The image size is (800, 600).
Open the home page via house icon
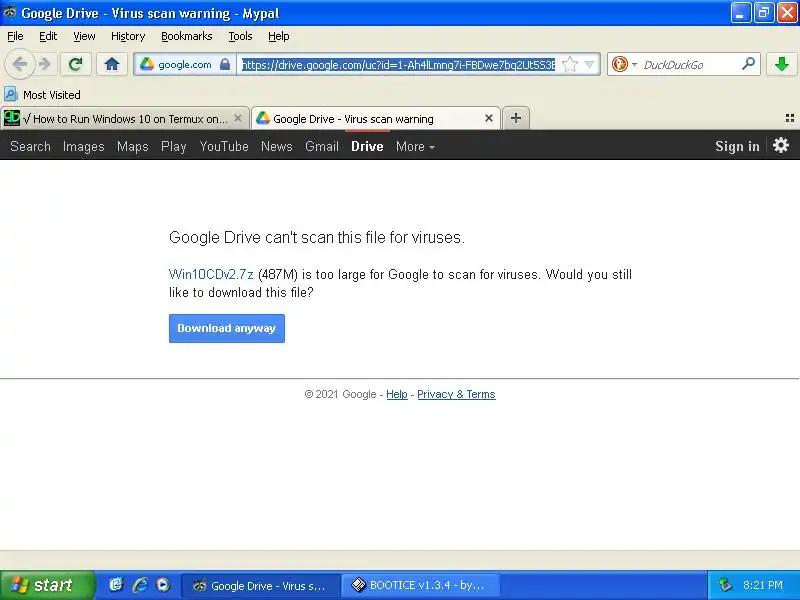[112, 64]
